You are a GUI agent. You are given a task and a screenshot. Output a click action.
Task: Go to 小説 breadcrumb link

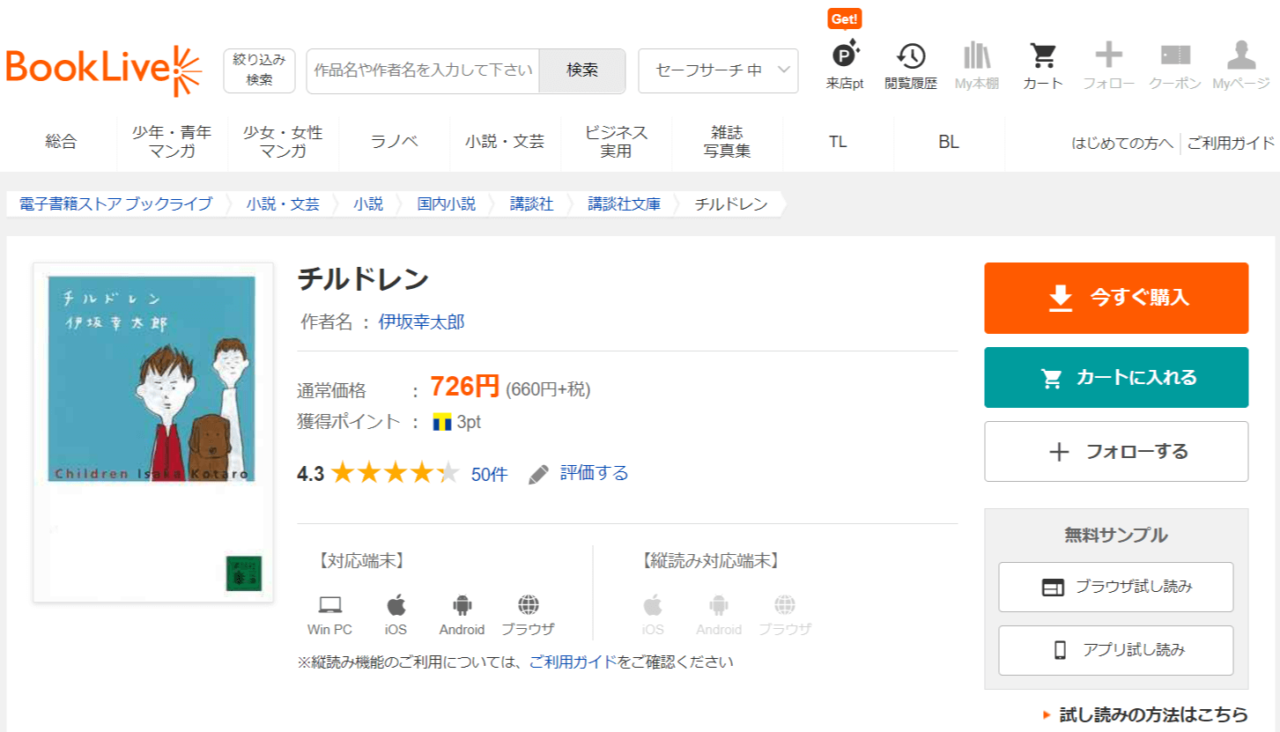pos(368,204)
